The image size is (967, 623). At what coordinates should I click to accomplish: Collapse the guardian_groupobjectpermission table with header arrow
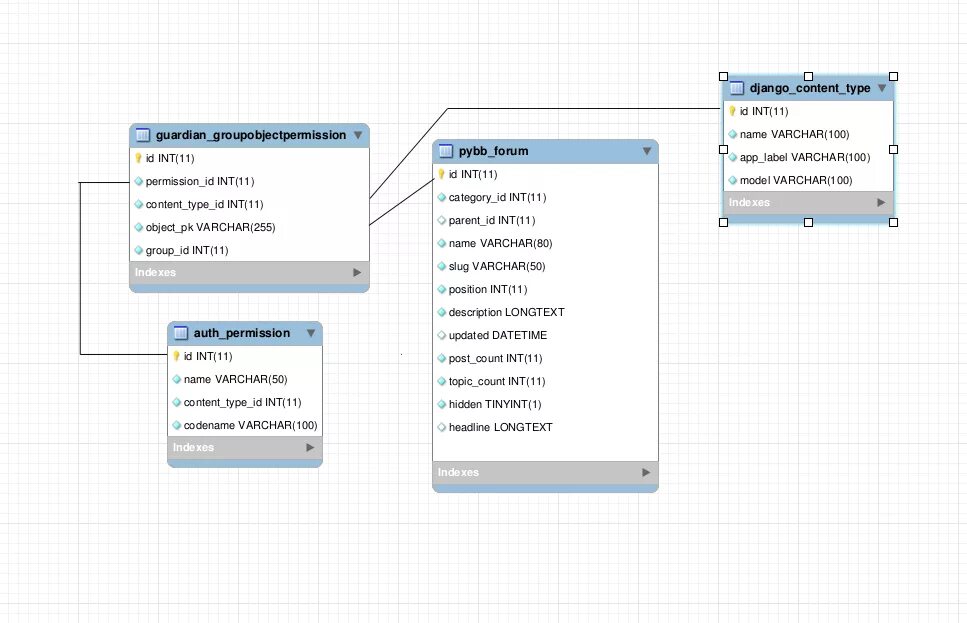(358, 135)
